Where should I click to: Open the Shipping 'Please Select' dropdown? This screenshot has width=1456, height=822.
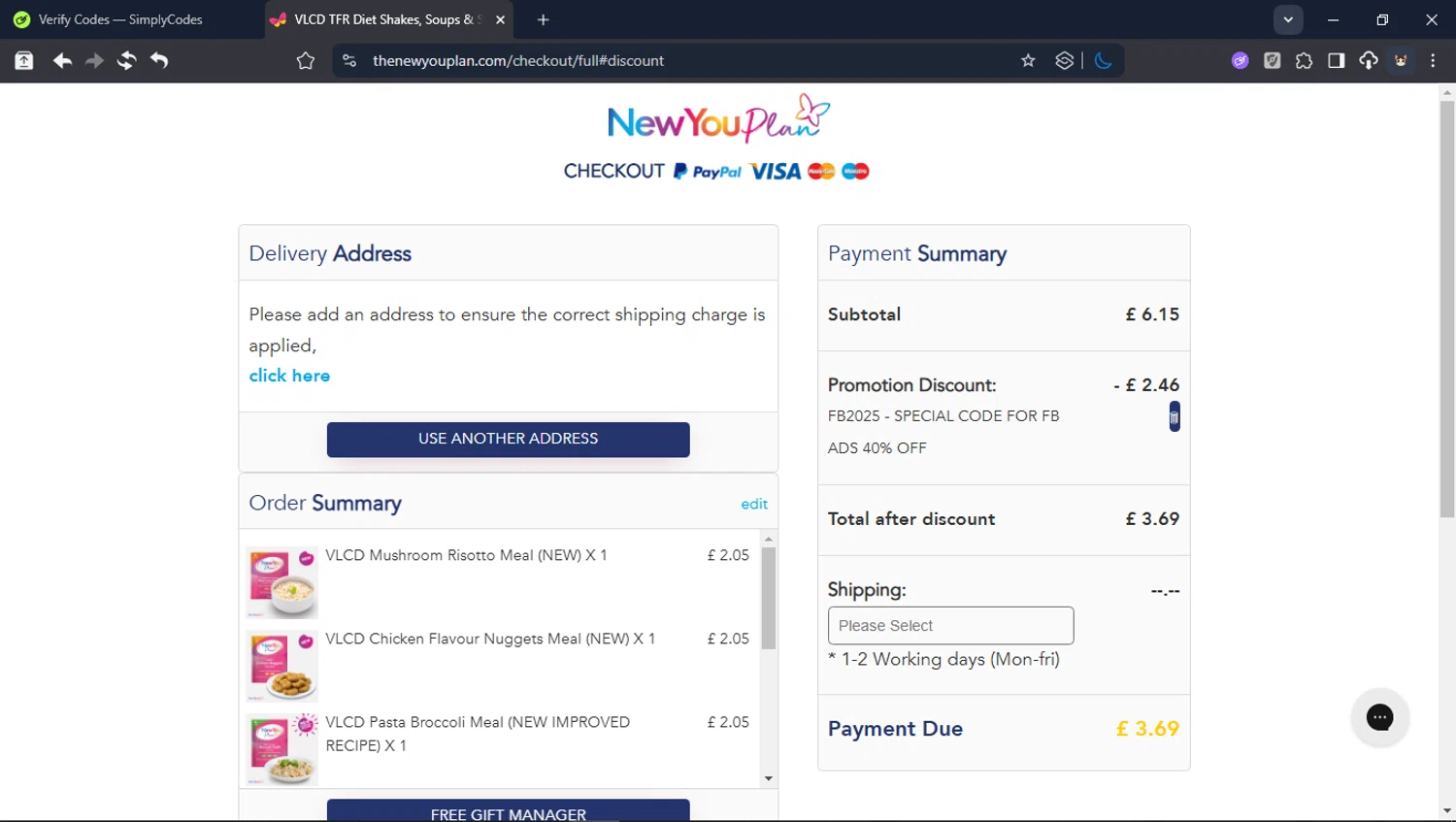[x=950, y=626]
